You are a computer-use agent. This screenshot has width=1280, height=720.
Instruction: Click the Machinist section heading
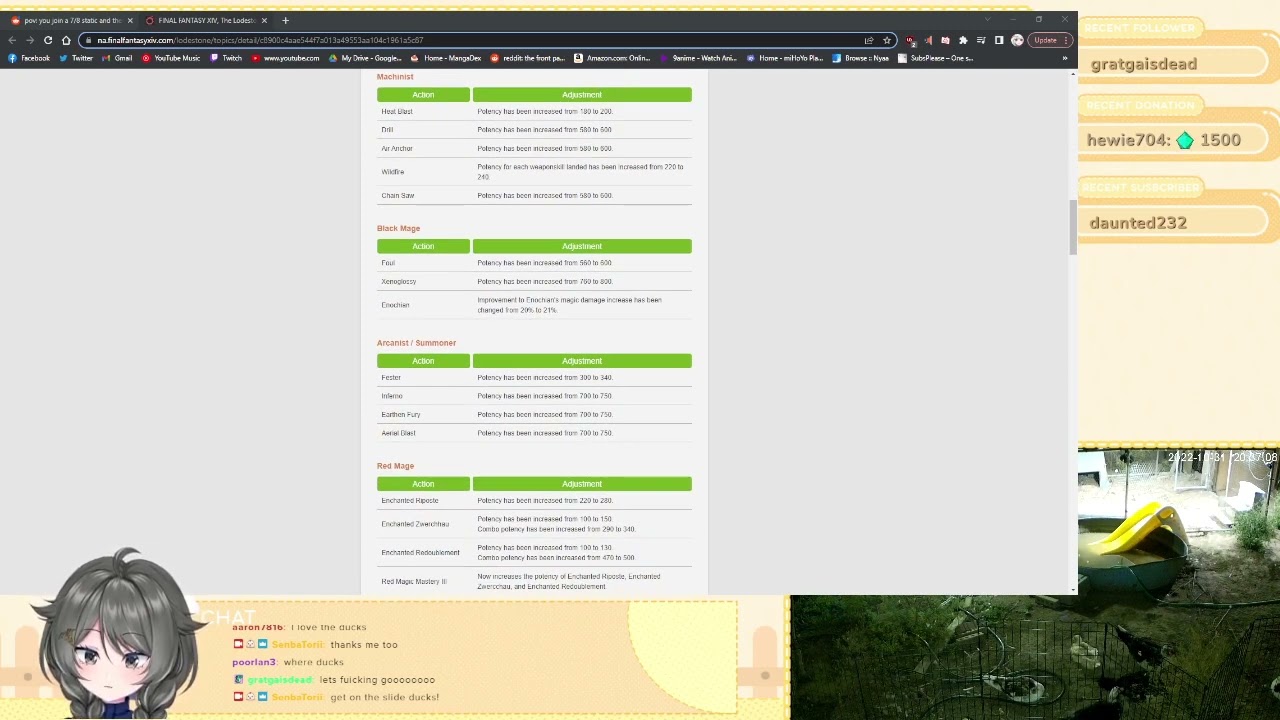tap(395, 77)
